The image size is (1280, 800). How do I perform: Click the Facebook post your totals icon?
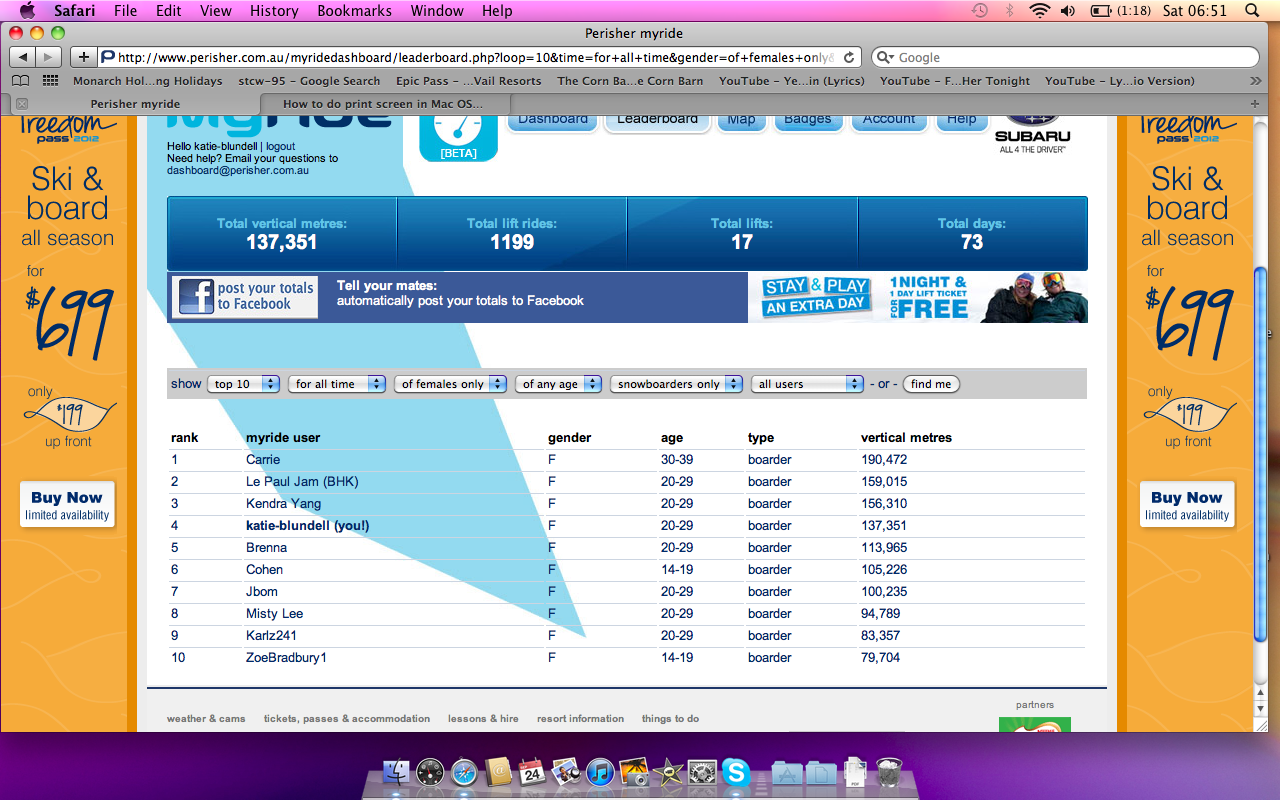tap(196, 297)
